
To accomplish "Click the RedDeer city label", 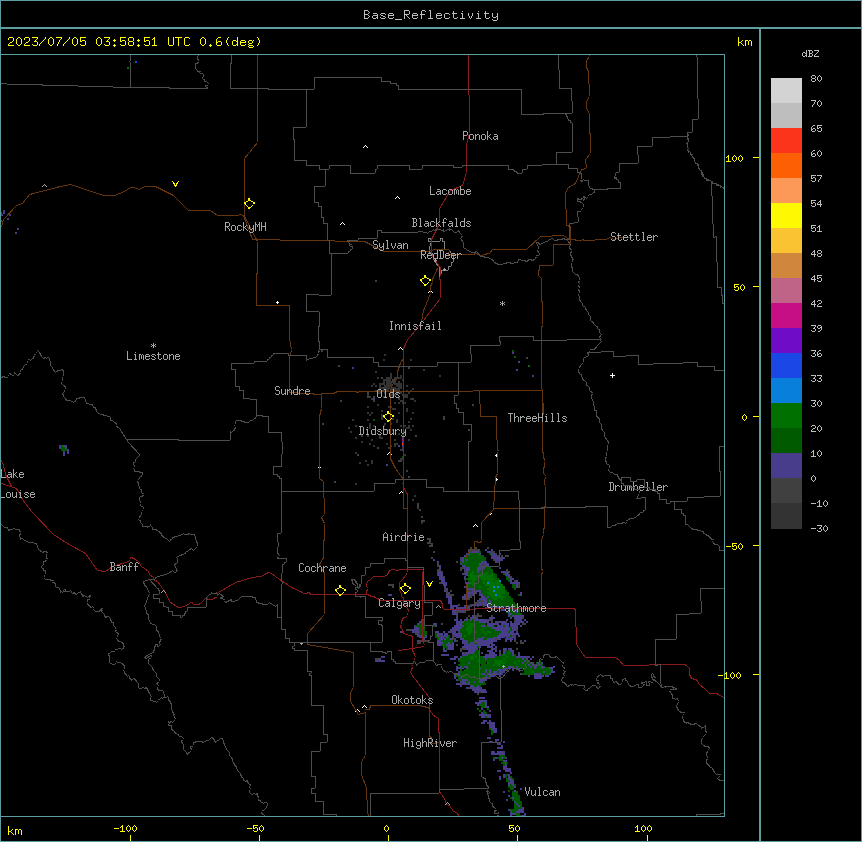I will click(x=440, y=255).
